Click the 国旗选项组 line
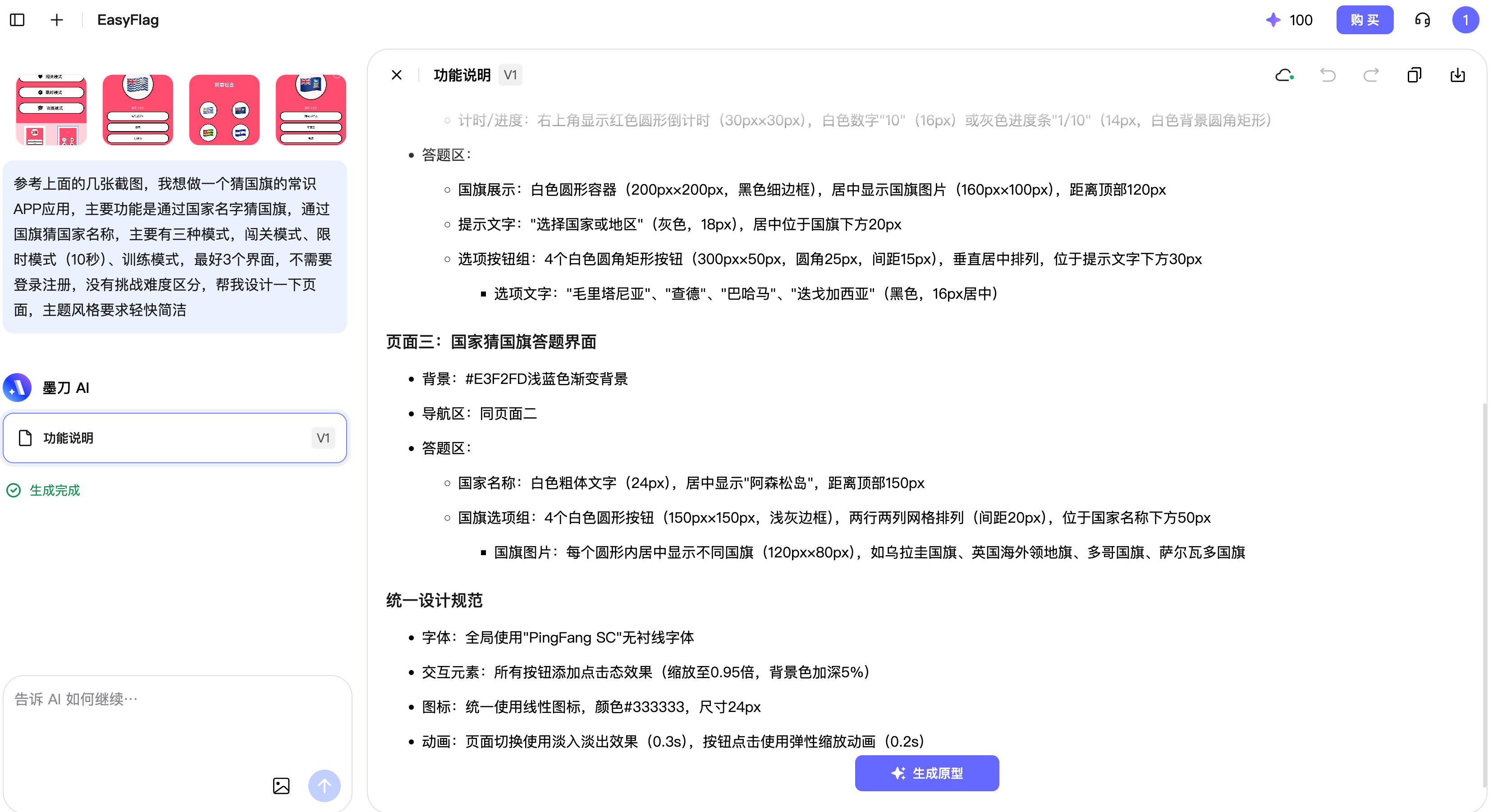This screenshot has height=812, width=1502. (834, 518)
